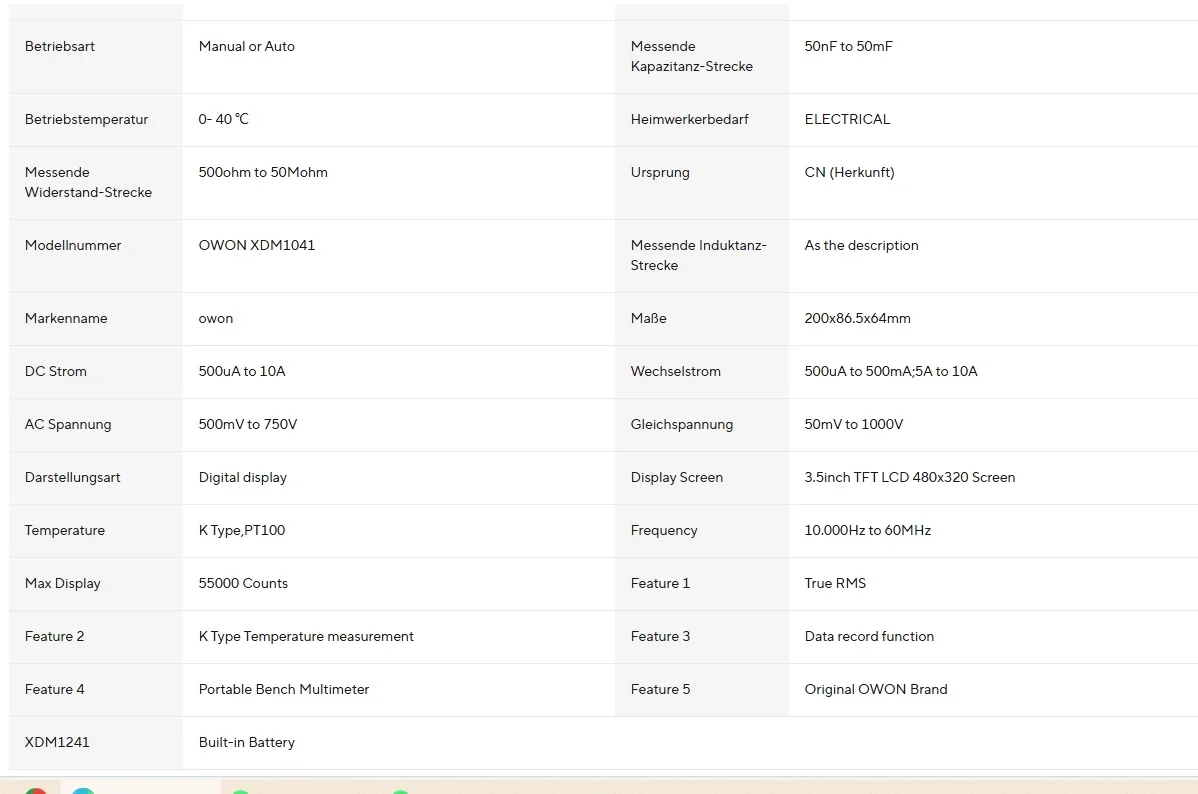Click the '500ohm to 50Mohm' resistance value
Screen dimensions: 1198x794
point(263,172)
